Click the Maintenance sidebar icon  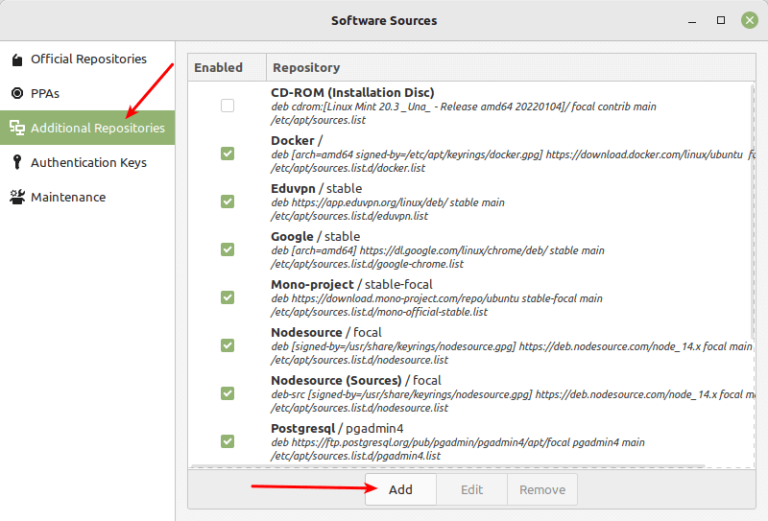[x=17, y=197]
